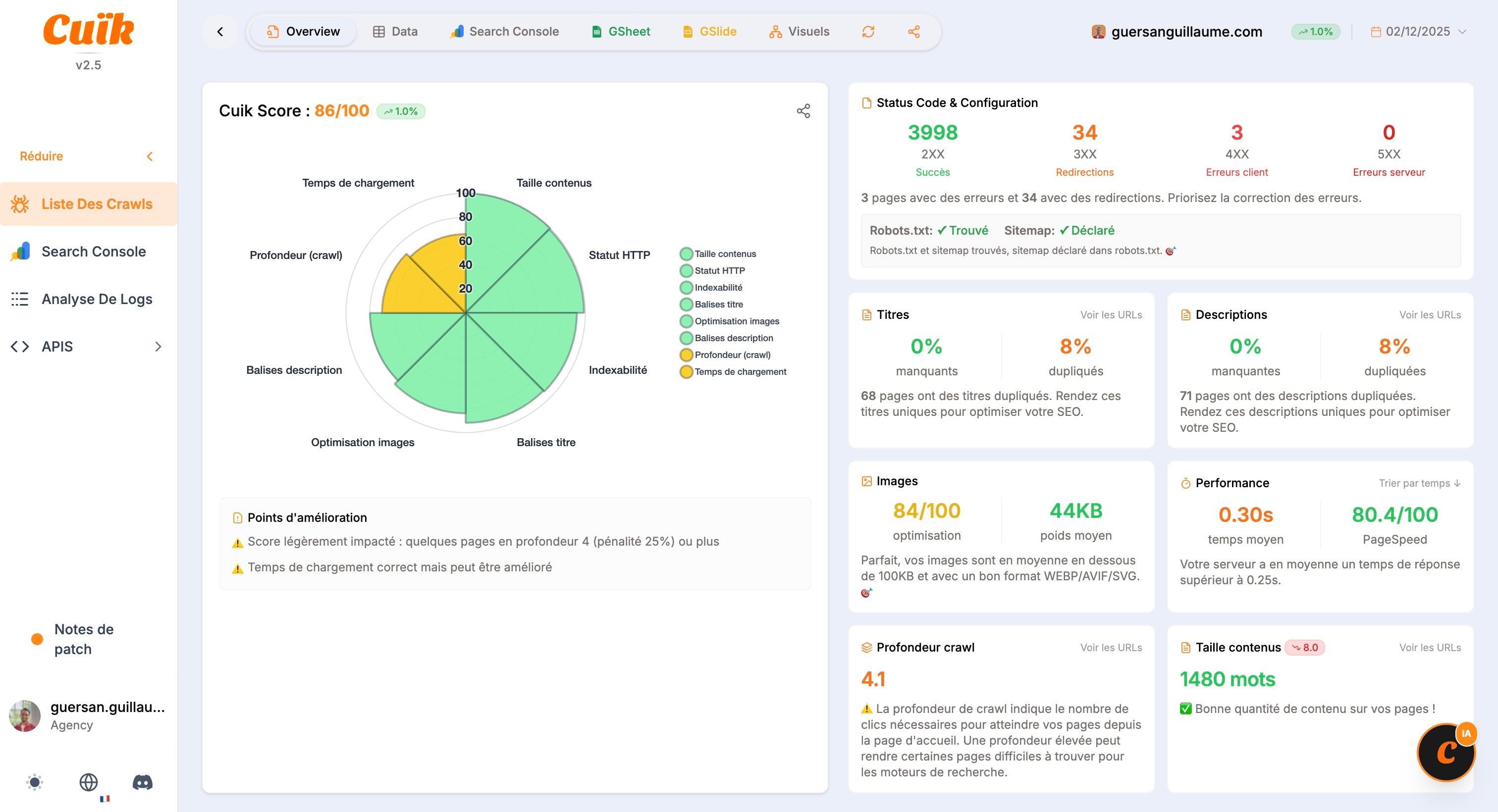
Task: Click the back arrow button
Action: click(x=220, y=31)
